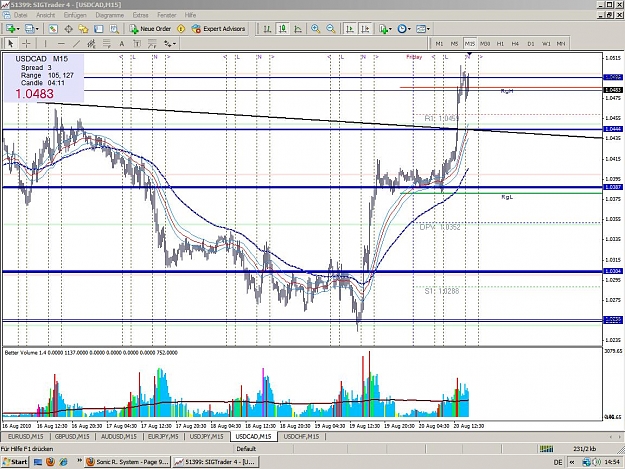Open the indicators list icon
Viewport: 625px width, 469px height.
383,29
